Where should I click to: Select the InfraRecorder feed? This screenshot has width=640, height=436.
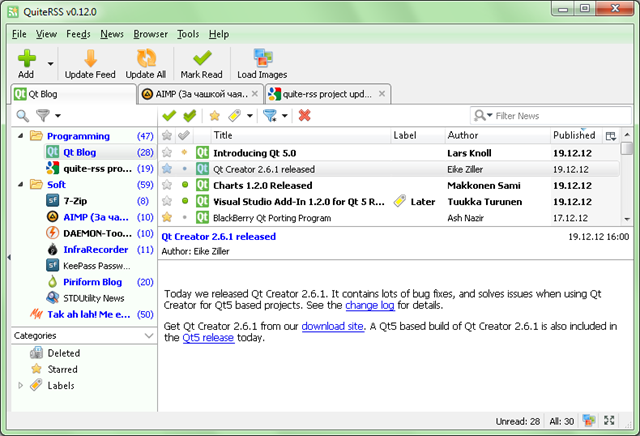99,249
